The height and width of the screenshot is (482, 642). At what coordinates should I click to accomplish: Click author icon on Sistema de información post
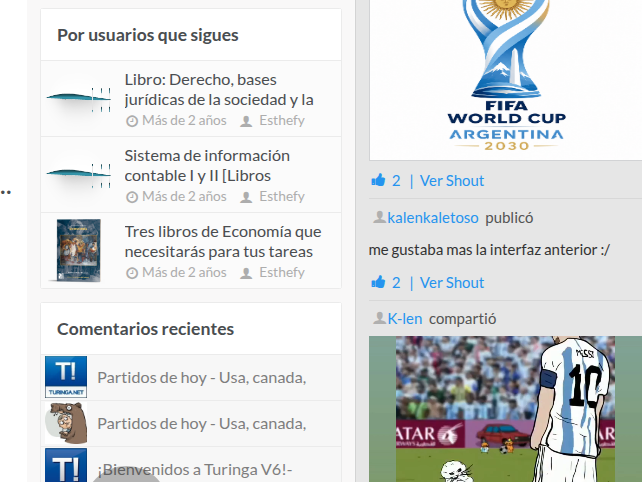click(246, 197)
